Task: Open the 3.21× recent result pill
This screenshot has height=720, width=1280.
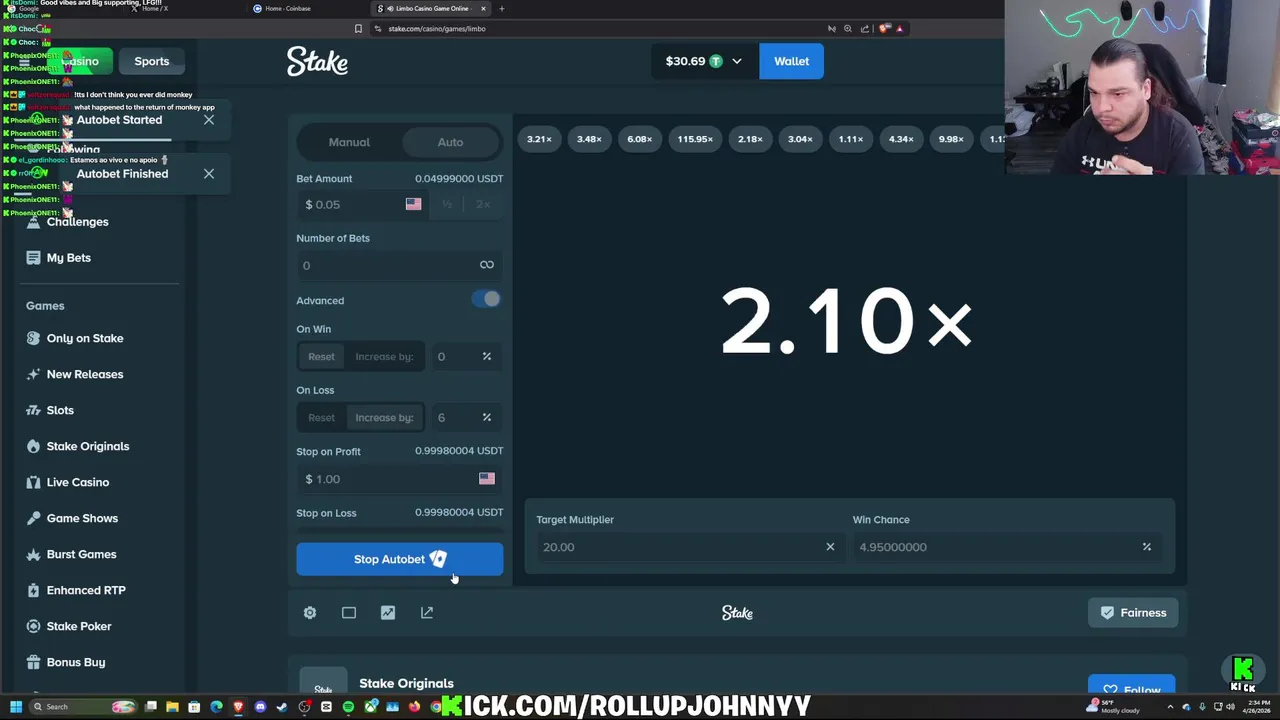Action: click(x=540, y=139)
